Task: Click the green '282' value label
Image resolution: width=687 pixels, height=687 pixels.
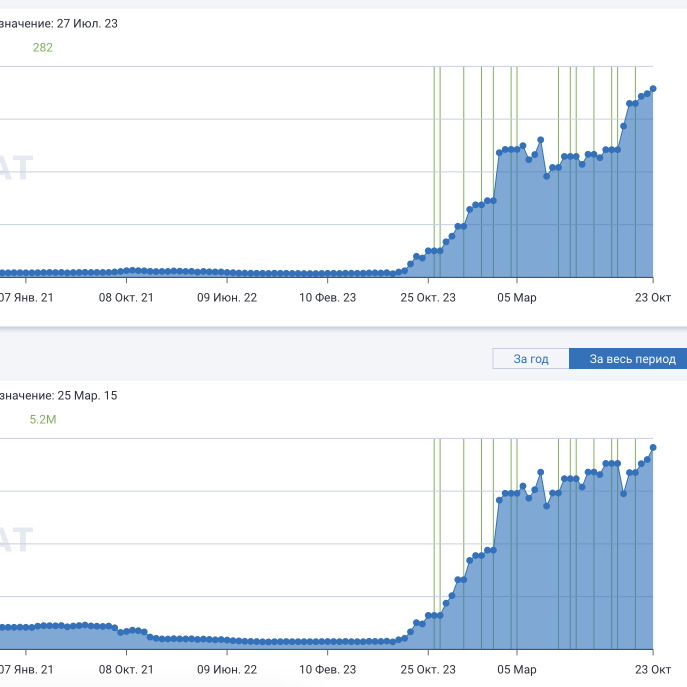Action: (43, 47)
